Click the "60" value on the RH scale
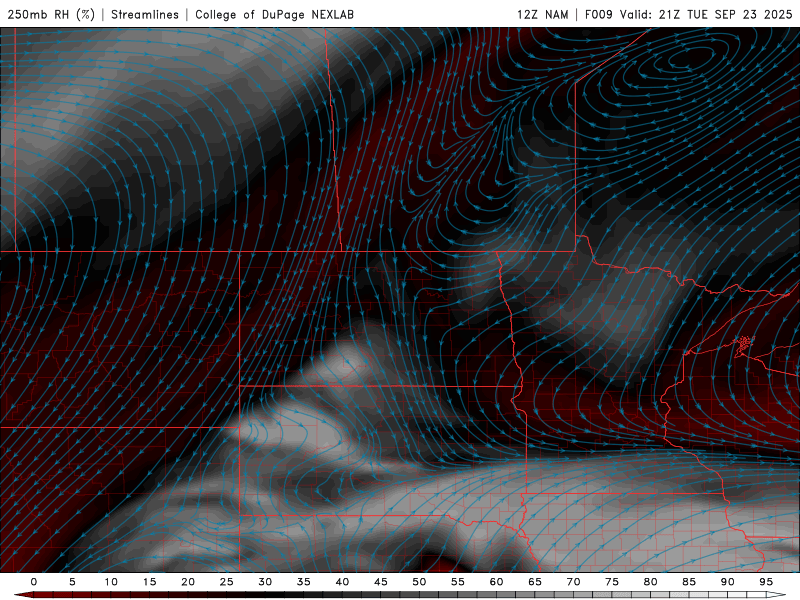This screenshot has height=600, width=800. click(496, 582)
